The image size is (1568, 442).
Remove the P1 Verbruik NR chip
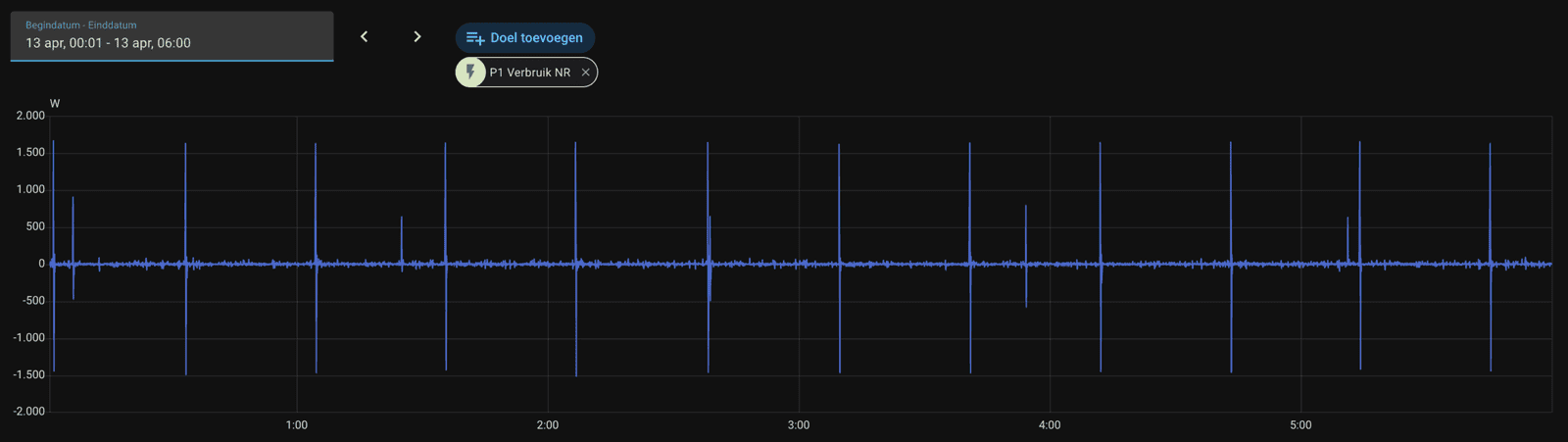(x=586, y=73)
